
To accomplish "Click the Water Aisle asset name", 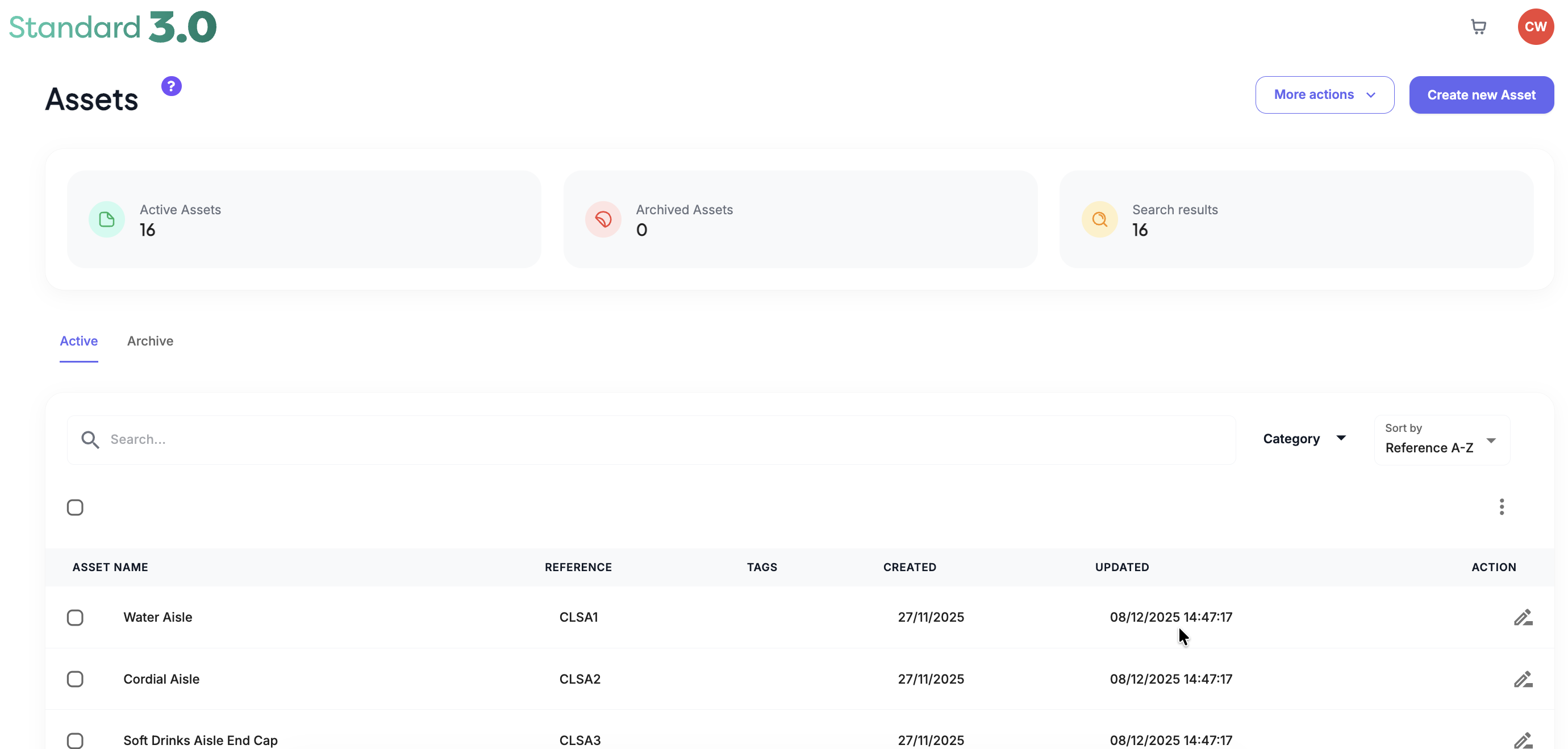I will pyautogui.click(x=158, y=617).
